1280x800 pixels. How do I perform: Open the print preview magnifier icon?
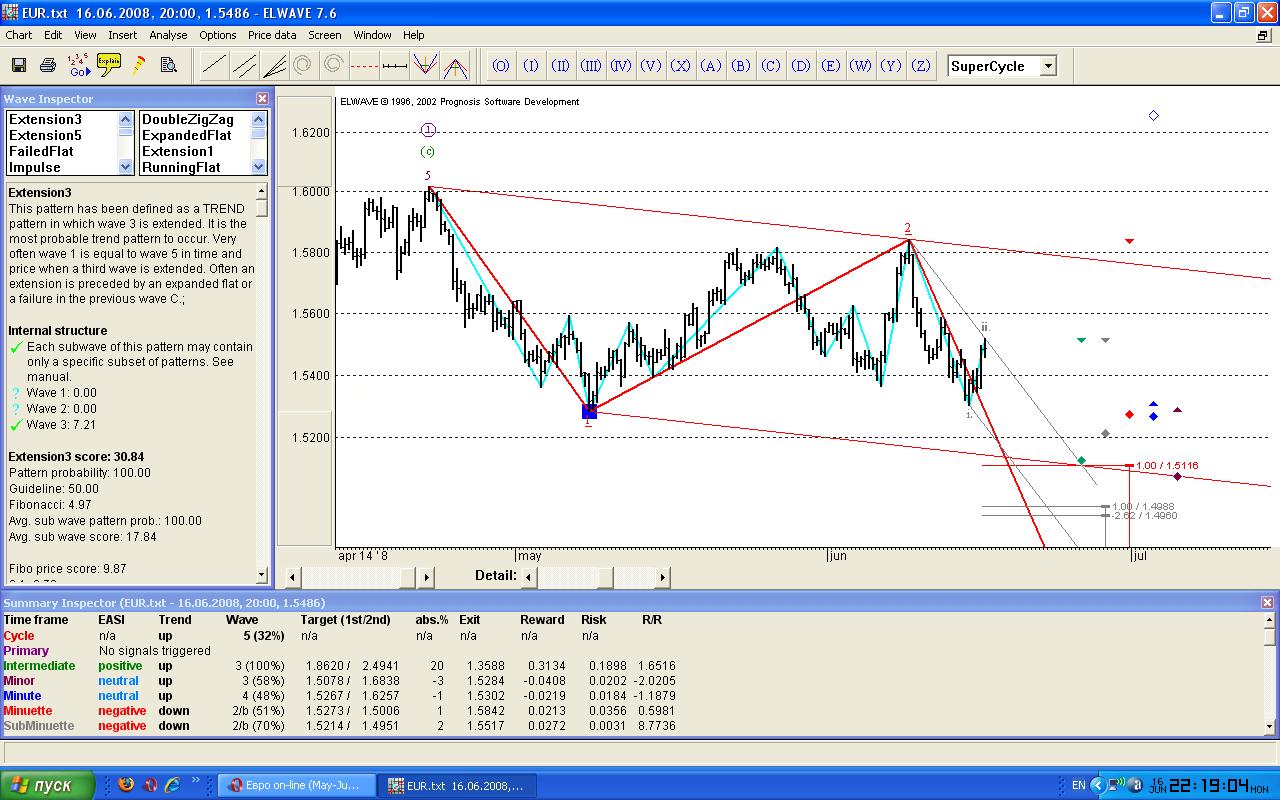168,66
